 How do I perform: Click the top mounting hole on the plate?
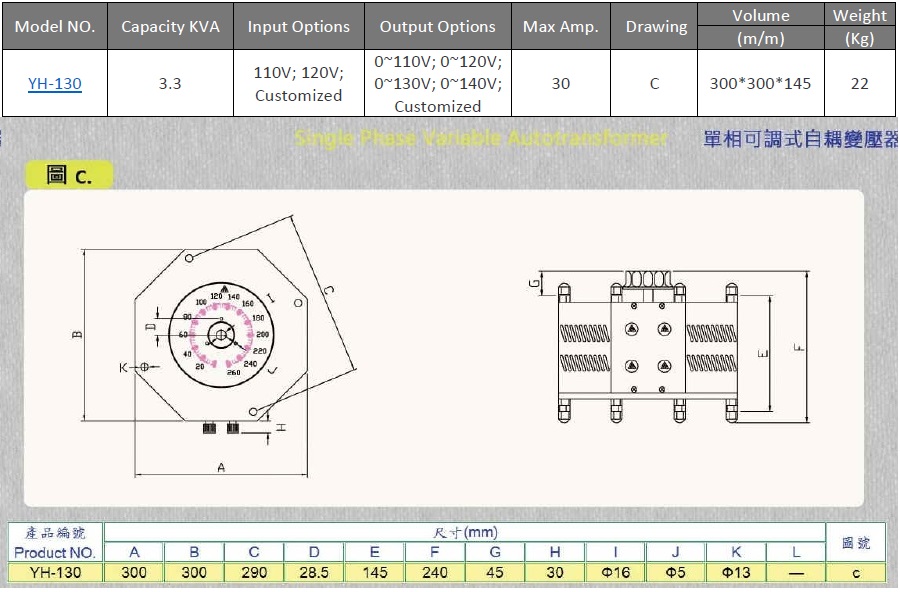click(x=189, y=257)
